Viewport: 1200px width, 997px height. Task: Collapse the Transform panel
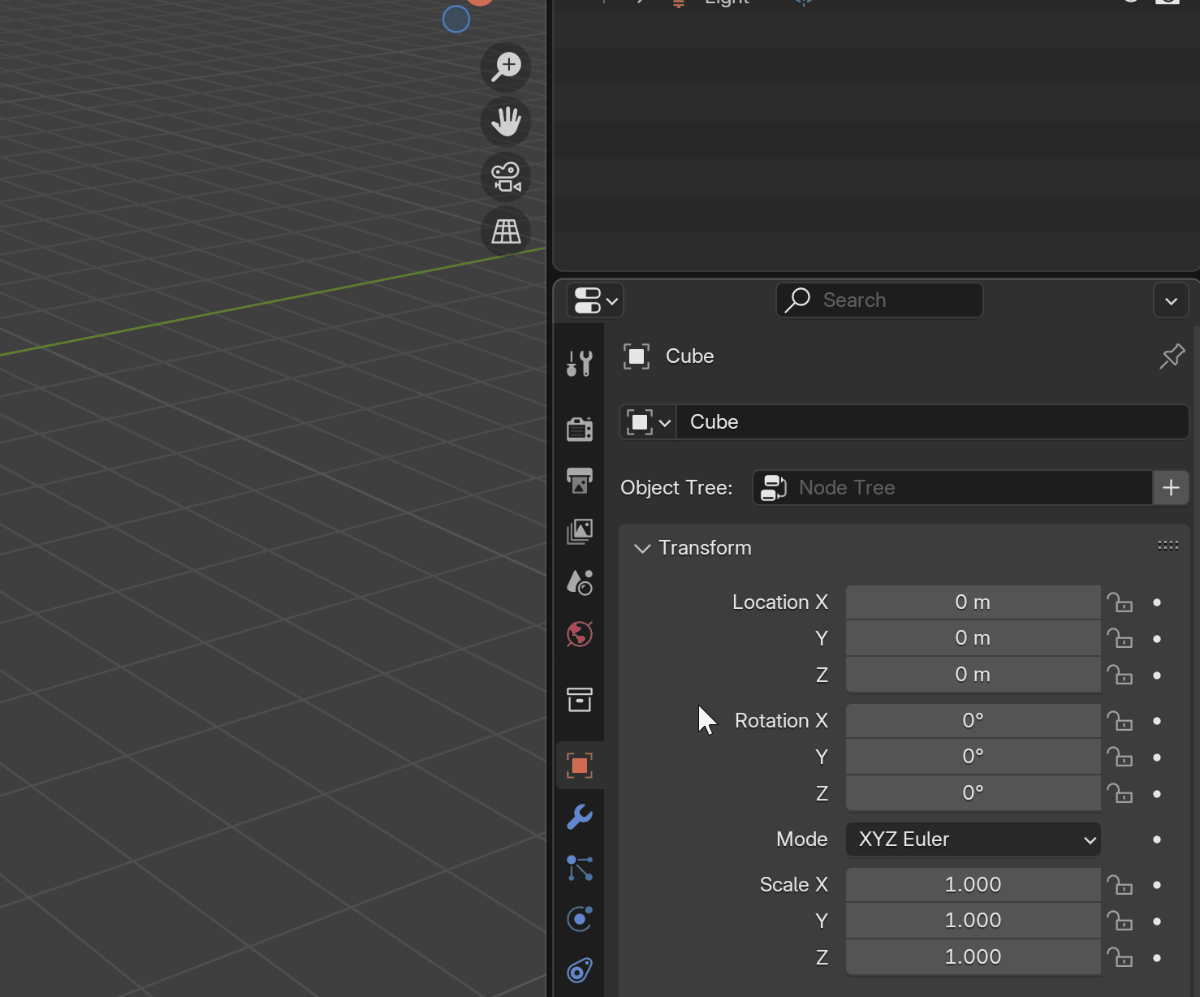[x=642, y=548]
